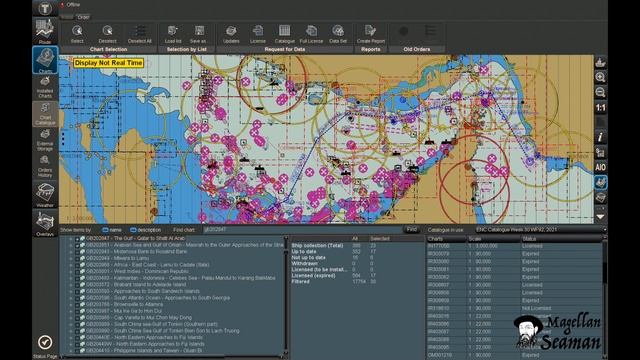Tick checkbox for GB202847 The Gulf
Viewport: 640px width, 360px height.
pos(77,238)
